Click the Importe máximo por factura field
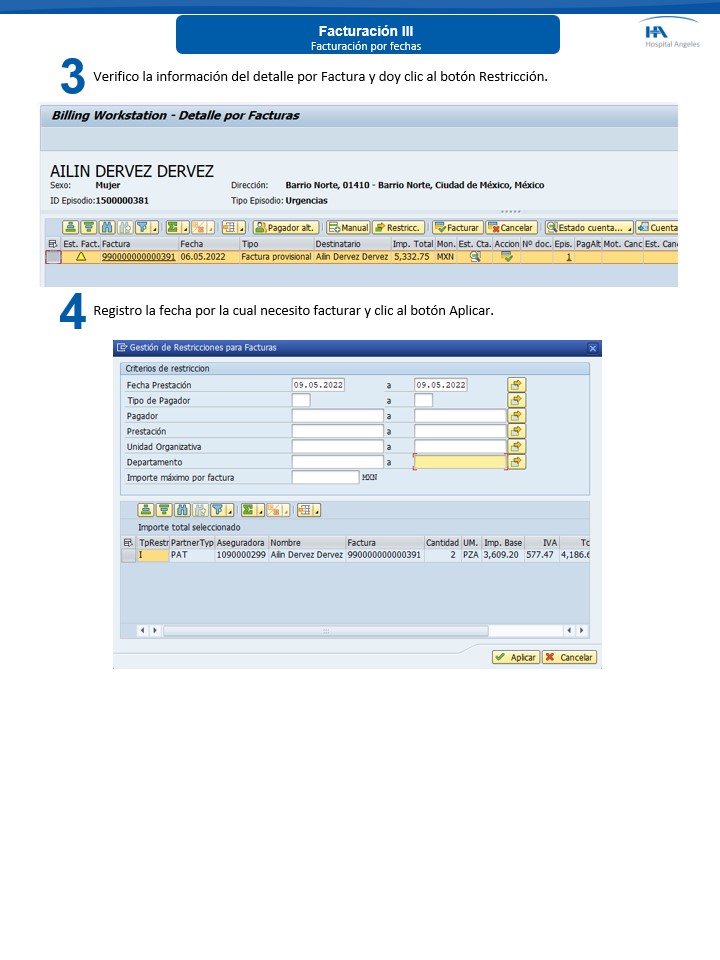This screenshot has height=960, width=720. [325, 478]
